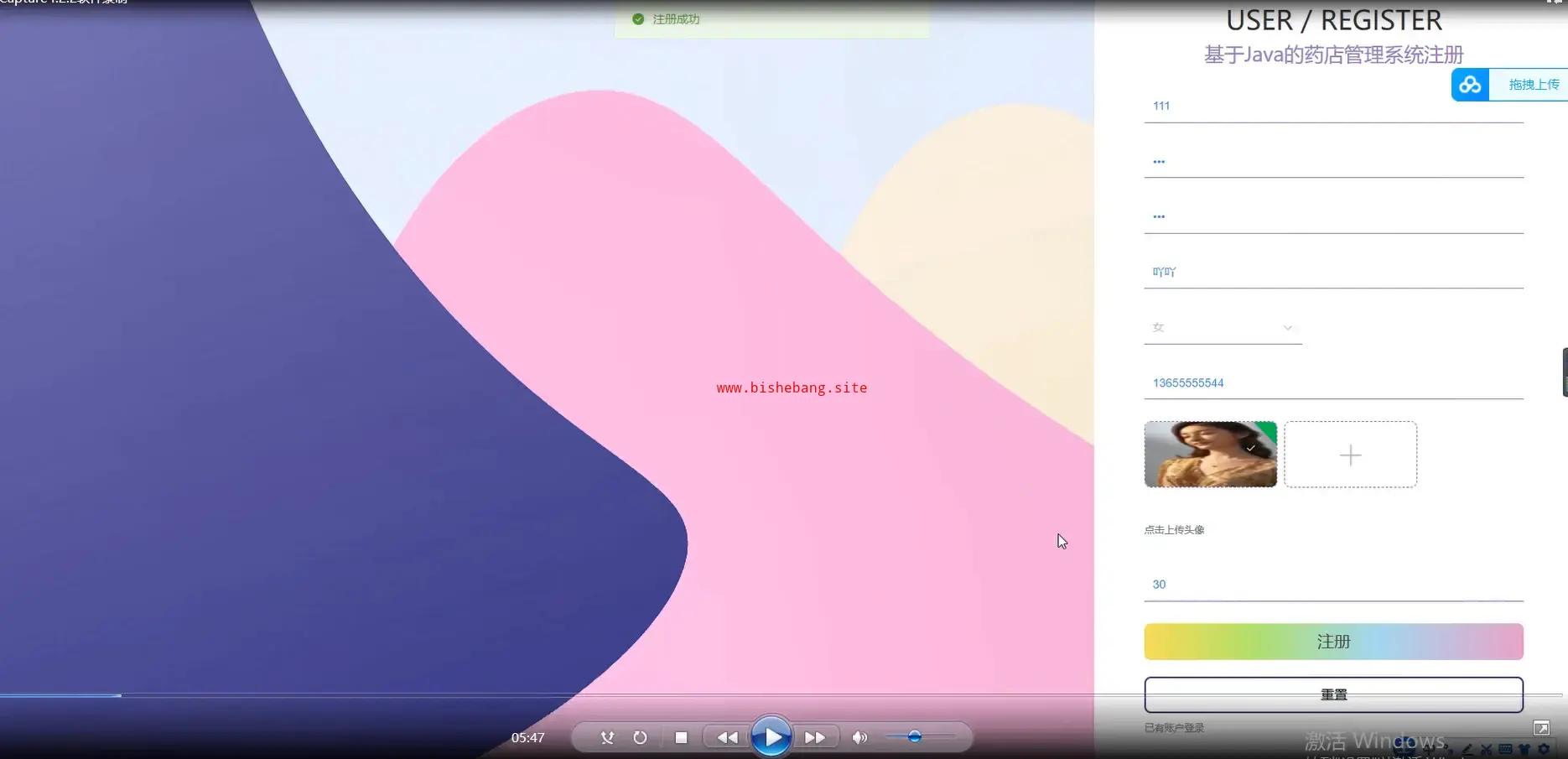Fast forward with the double-right arrows
The height and width of the screenshot is (759, 1568).
[815, 738]
